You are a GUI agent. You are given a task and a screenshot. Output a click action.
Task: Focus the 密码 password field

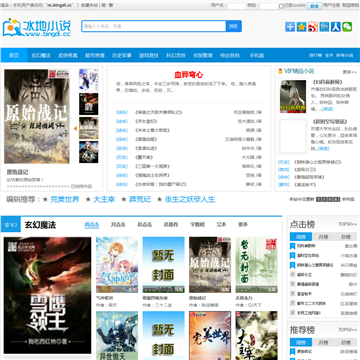269,6
